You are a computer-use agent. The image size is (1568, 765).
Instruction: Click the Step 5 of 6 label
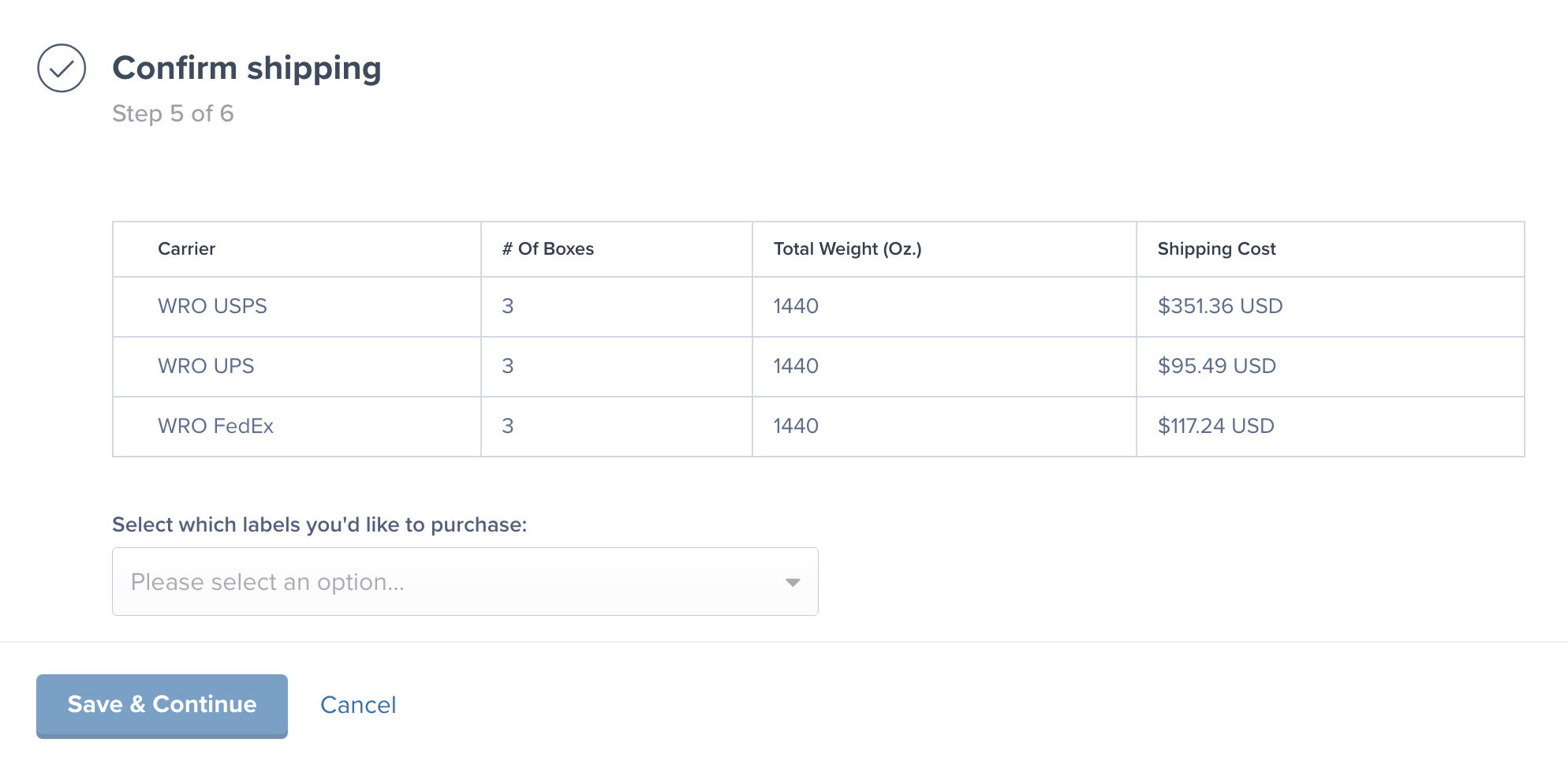(x=174, y=114)
